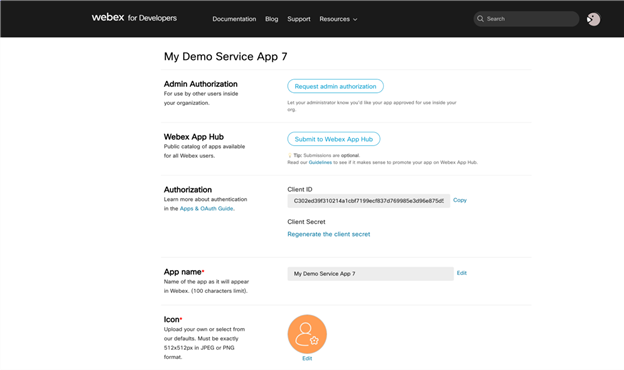The width and height of the screenshot is (624, 370).
Task: Open the Apps & OAuth Guide link
Action: tap(206, 208)
